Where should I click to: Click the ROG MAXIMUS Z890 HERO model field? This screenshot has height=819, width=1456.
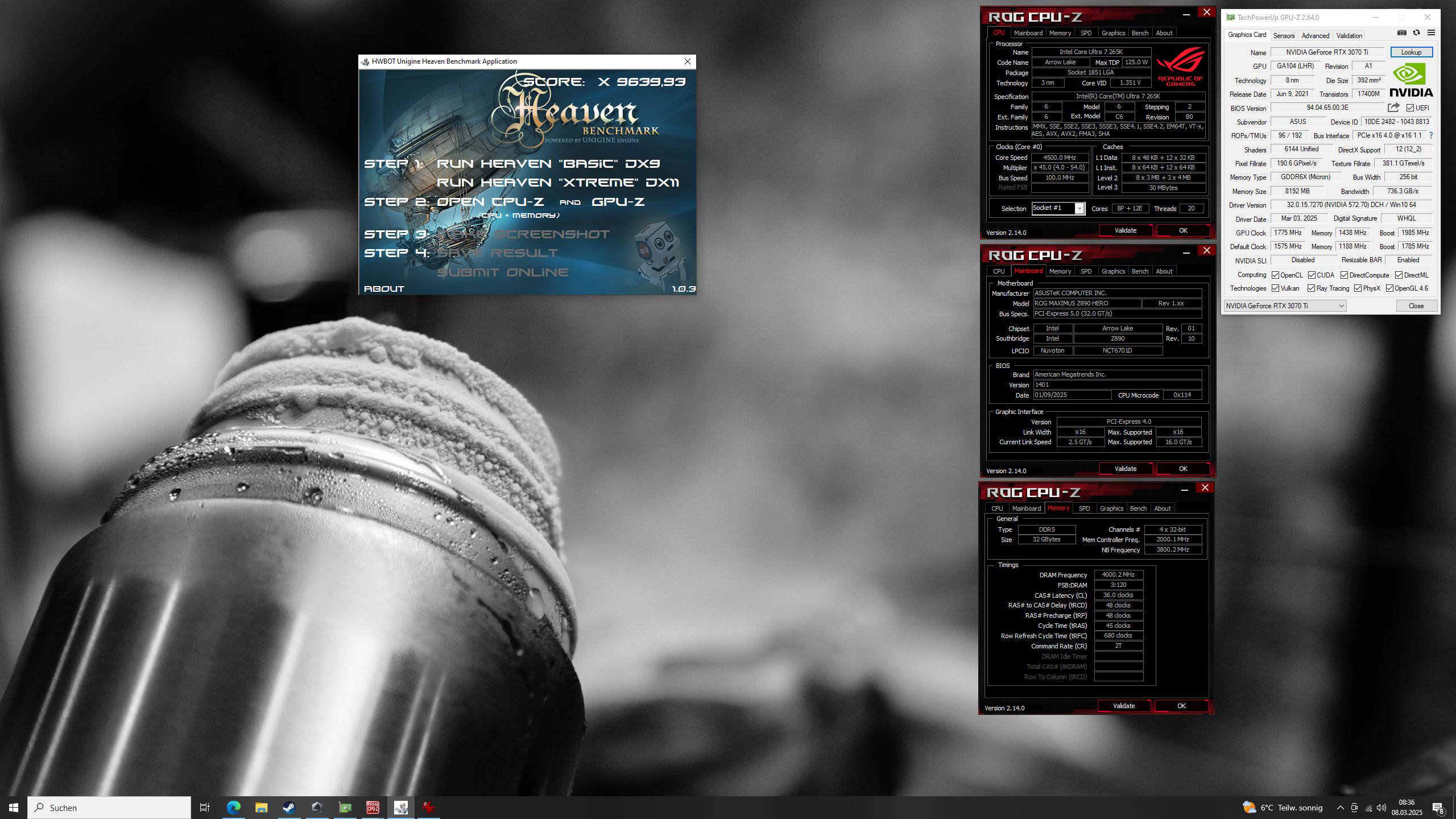coord(1086,303)
